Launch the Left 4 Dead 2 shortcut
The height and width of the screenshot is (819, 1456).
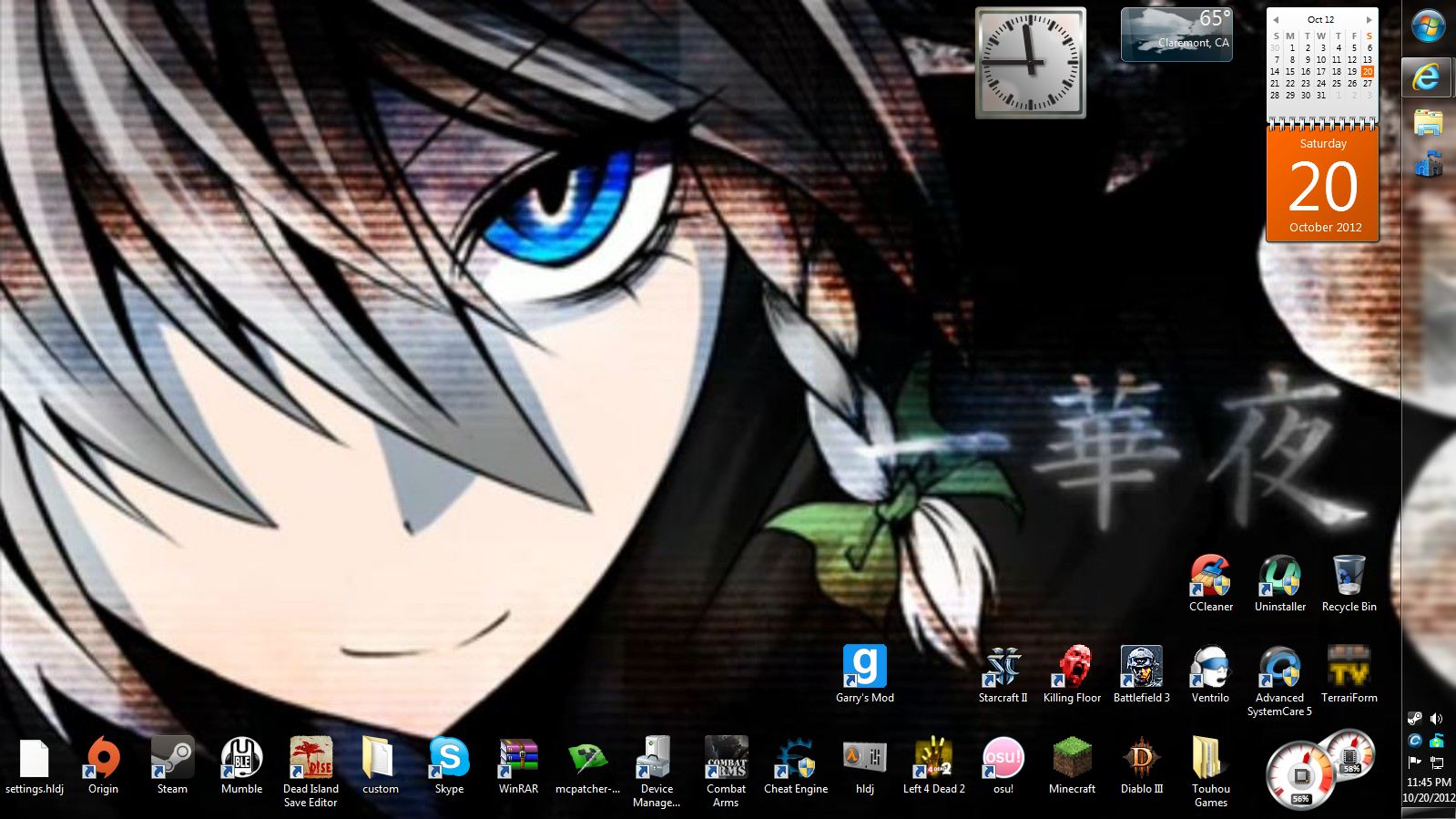(933, 766)
